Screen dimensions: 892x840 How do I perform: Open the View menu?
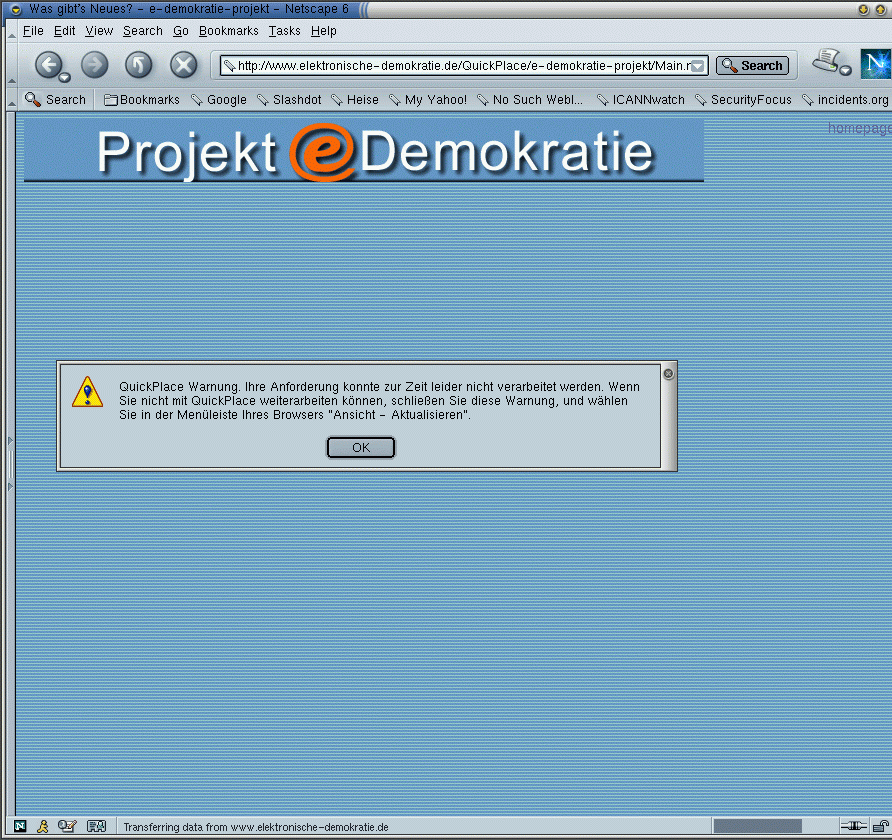point(99,31)
